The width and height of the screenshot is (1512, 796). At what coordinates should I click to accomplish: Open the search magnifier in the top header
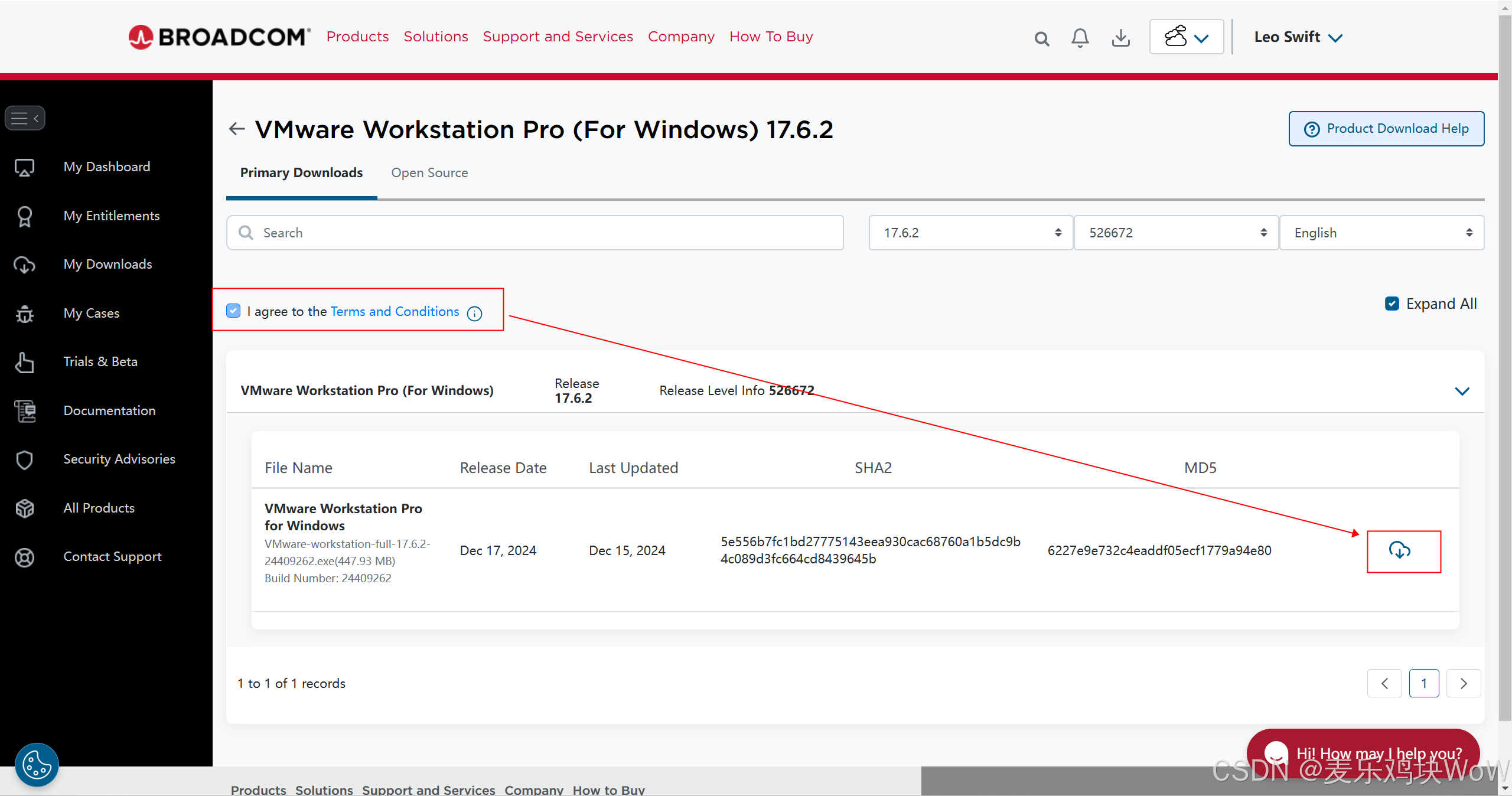[1042, 39]
